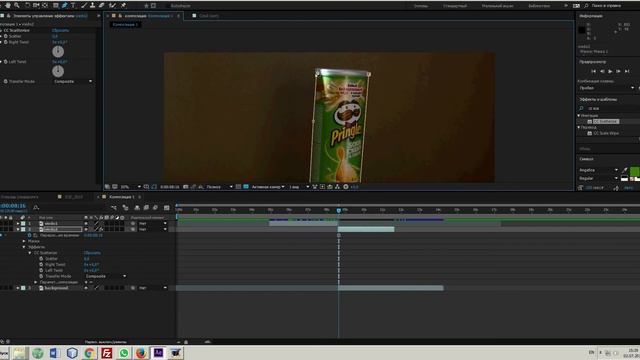Expand the video1 layer properties
Screen dimensions: 640x360
[x=18, y=223]
